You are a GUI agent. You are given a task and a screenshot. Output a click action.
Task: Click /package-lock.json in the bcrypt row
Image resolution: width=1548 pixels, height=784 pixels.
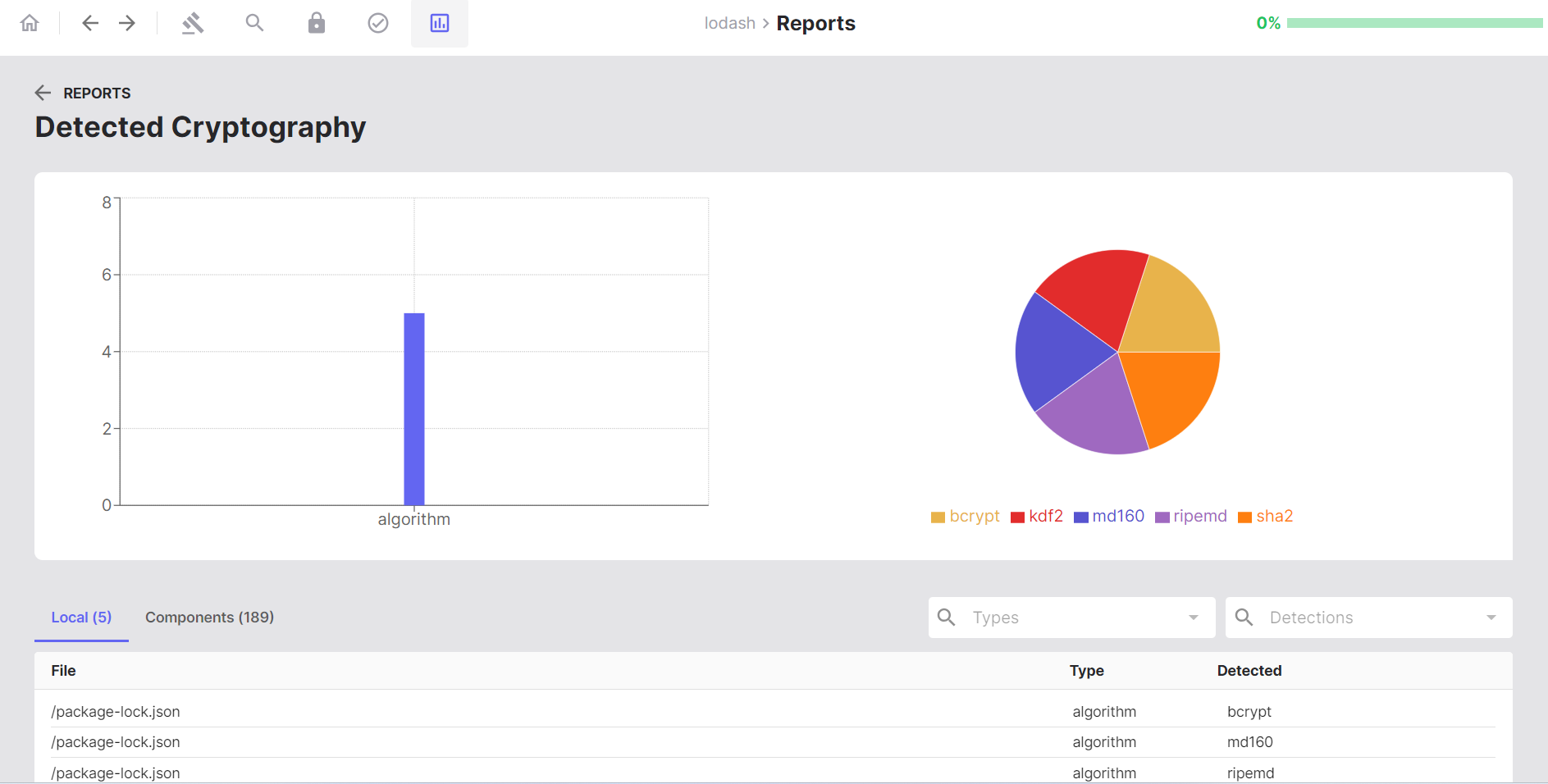(116, 712)
